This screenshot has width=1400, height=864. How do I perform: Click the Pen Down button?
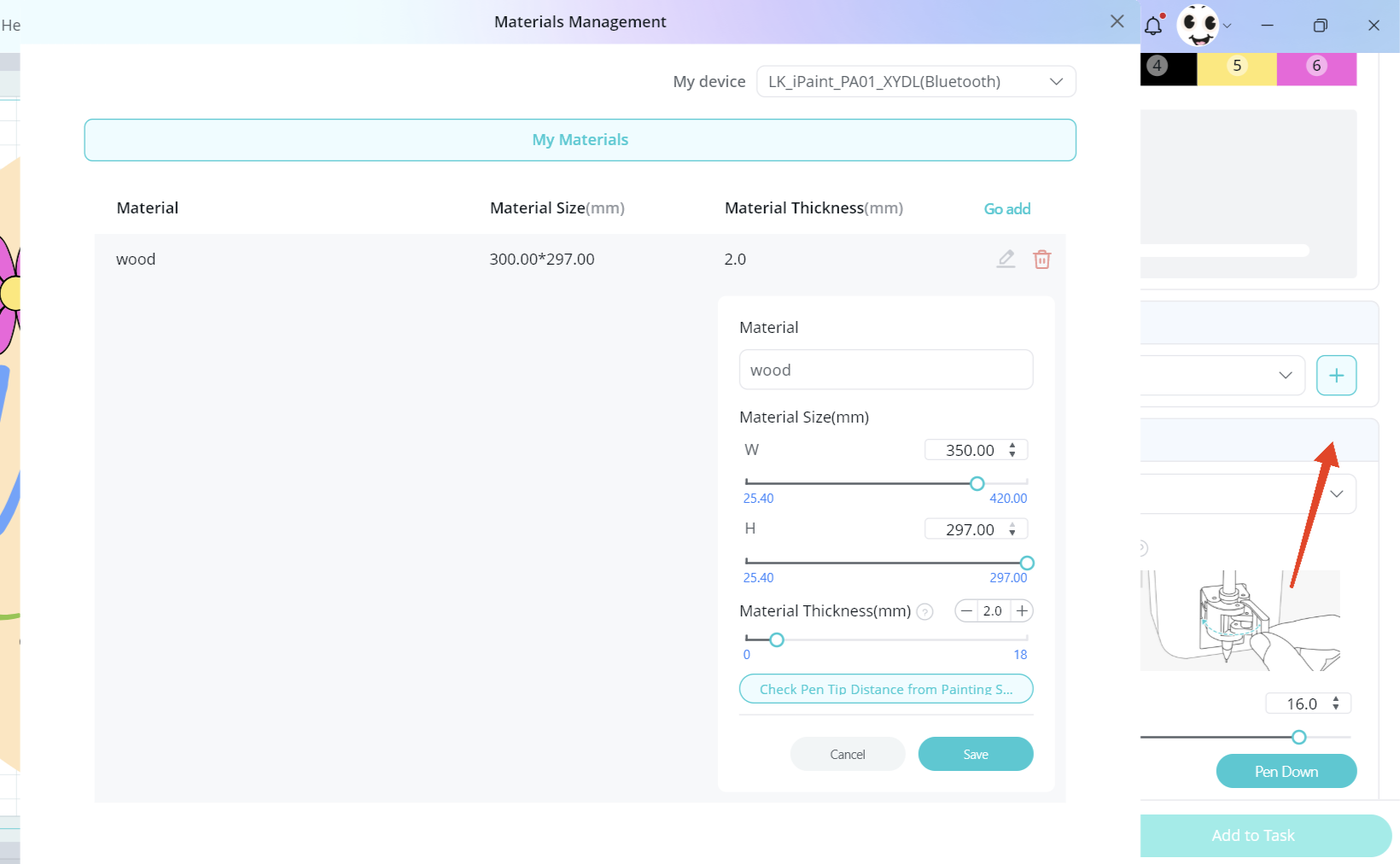click(1286, 771)
